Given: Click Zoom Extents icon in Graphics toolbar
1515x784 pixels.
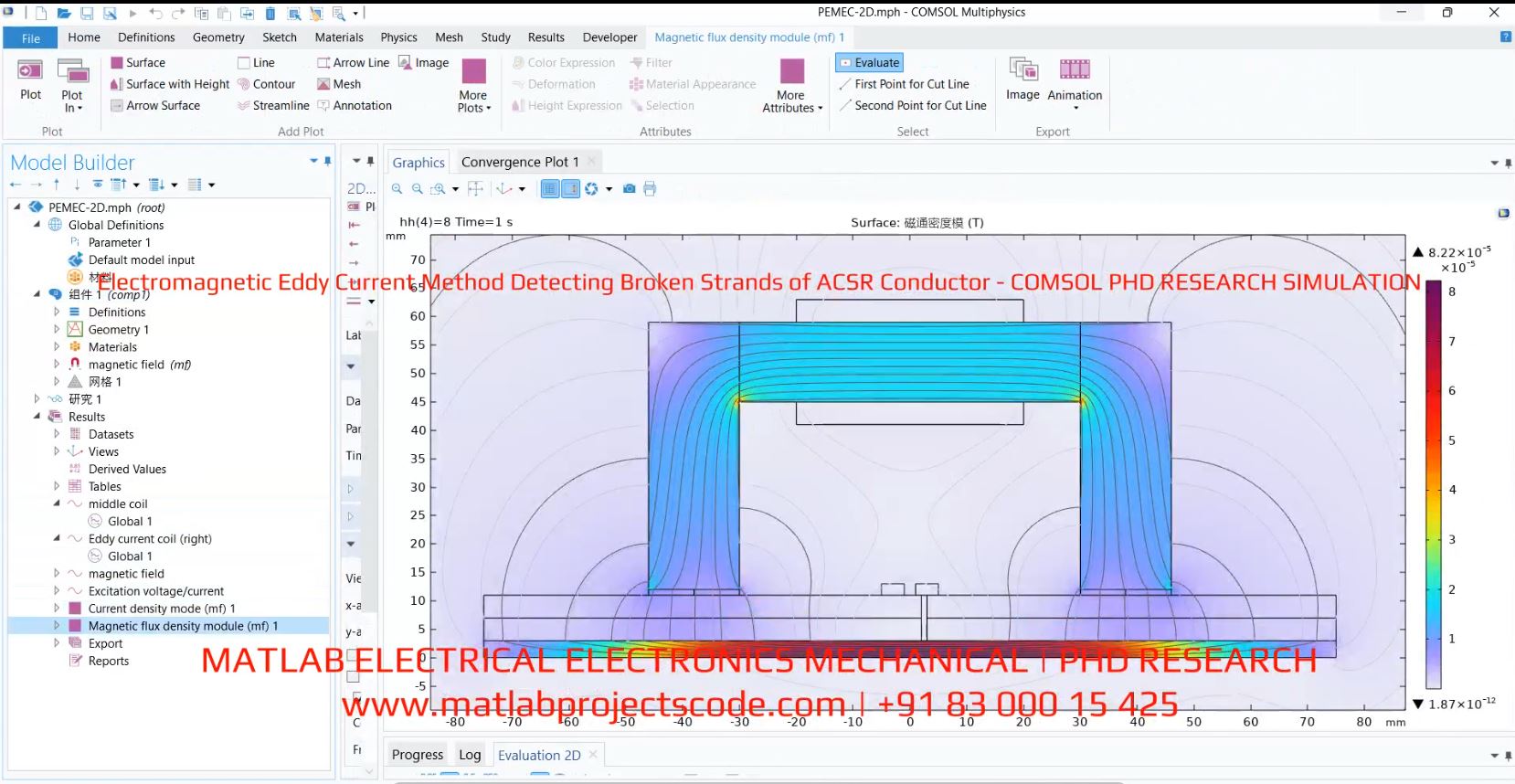Looking at the screenshot, I should 475,189.
